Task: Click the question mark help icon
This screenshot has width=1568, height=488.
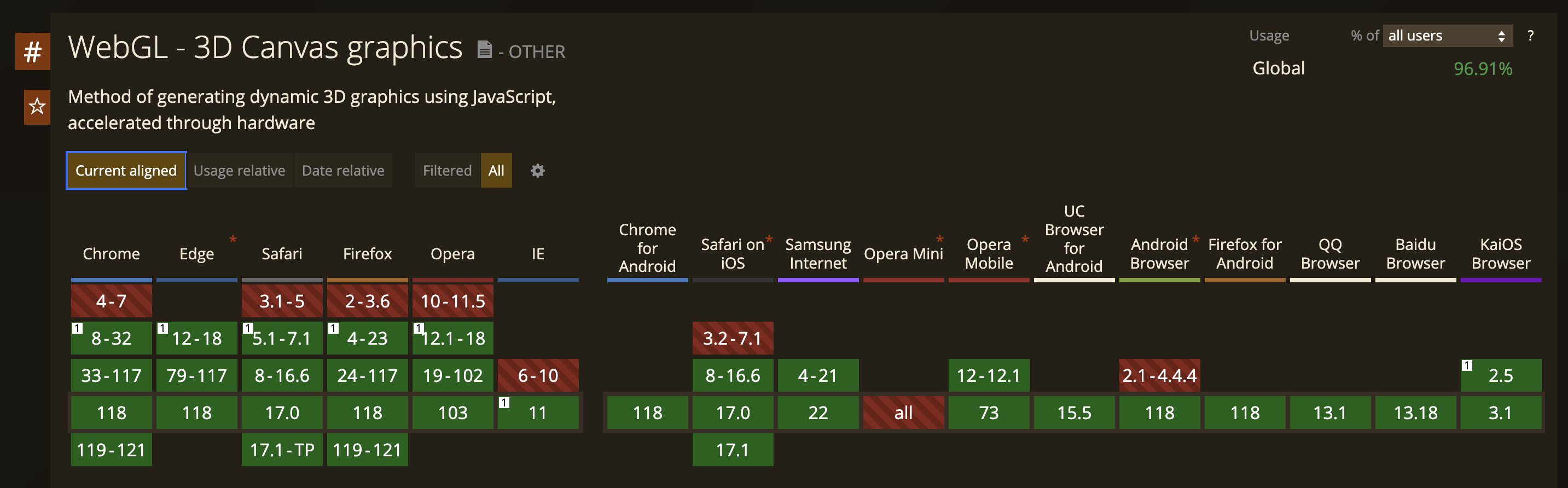Action: point(1530,36)
